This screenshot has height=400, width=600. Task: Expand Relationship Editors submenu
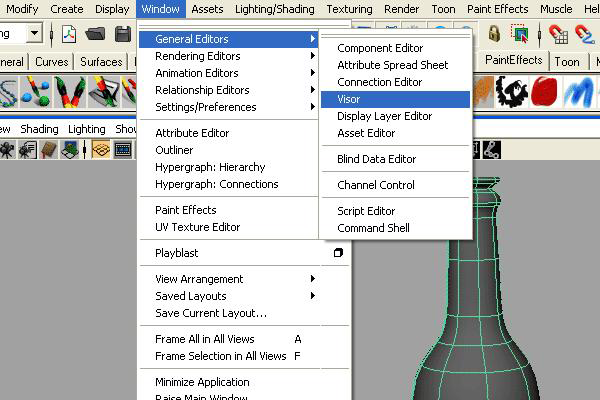(229, 90)
